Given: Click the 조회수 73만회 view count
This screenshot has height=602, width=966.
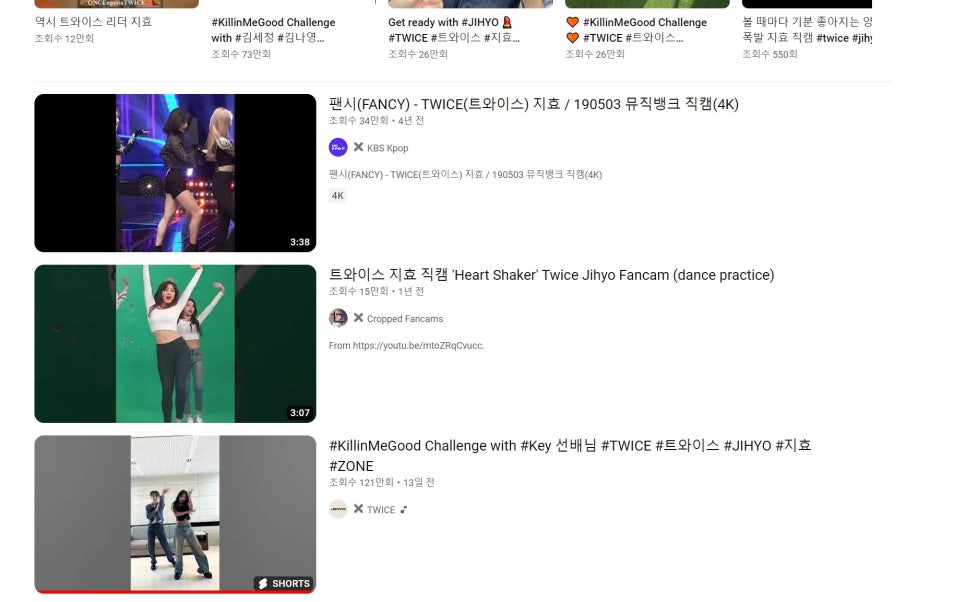Looking at the screenshot, I should click(x=241, y=54).
